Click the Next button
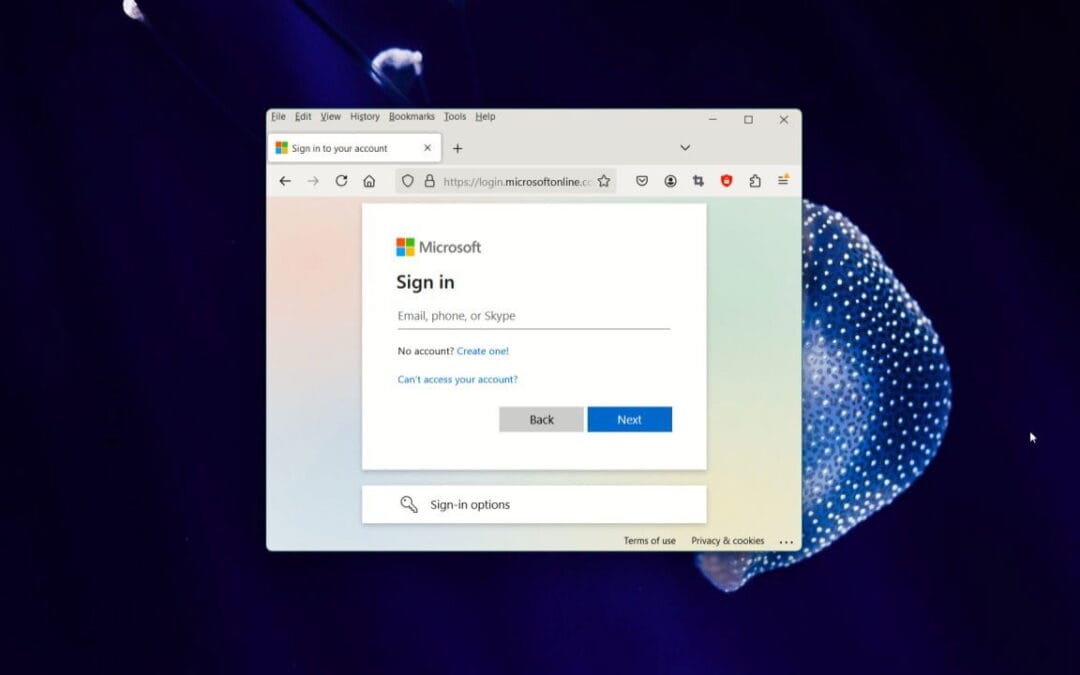Image resolution: width=1080 pixels, height=675 pixels. click(x=629, y=419)
